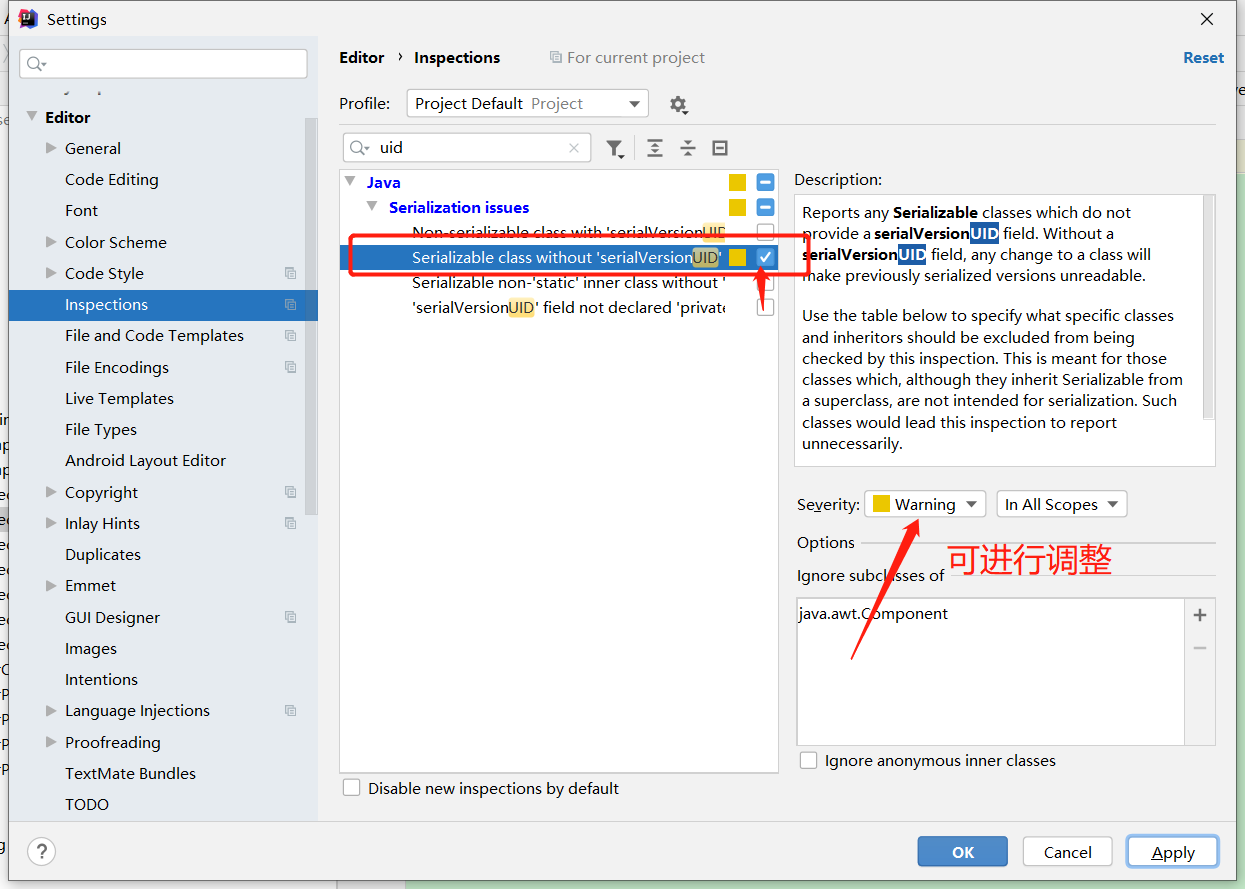This screenshot has width=1245, height=889.
Task: Click the Help question mark icon
Action: 40,851
